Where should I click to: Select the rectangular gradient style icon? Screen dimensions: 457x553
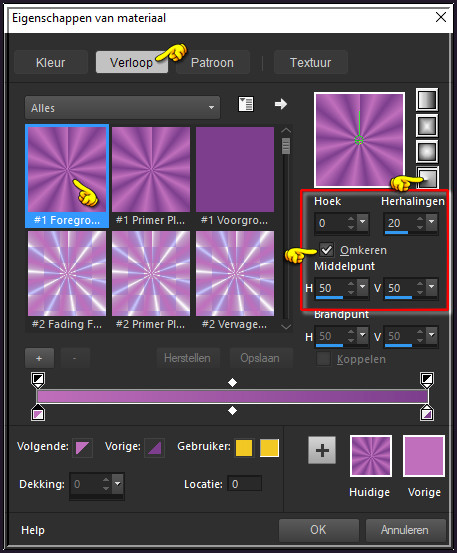point(427,126)
